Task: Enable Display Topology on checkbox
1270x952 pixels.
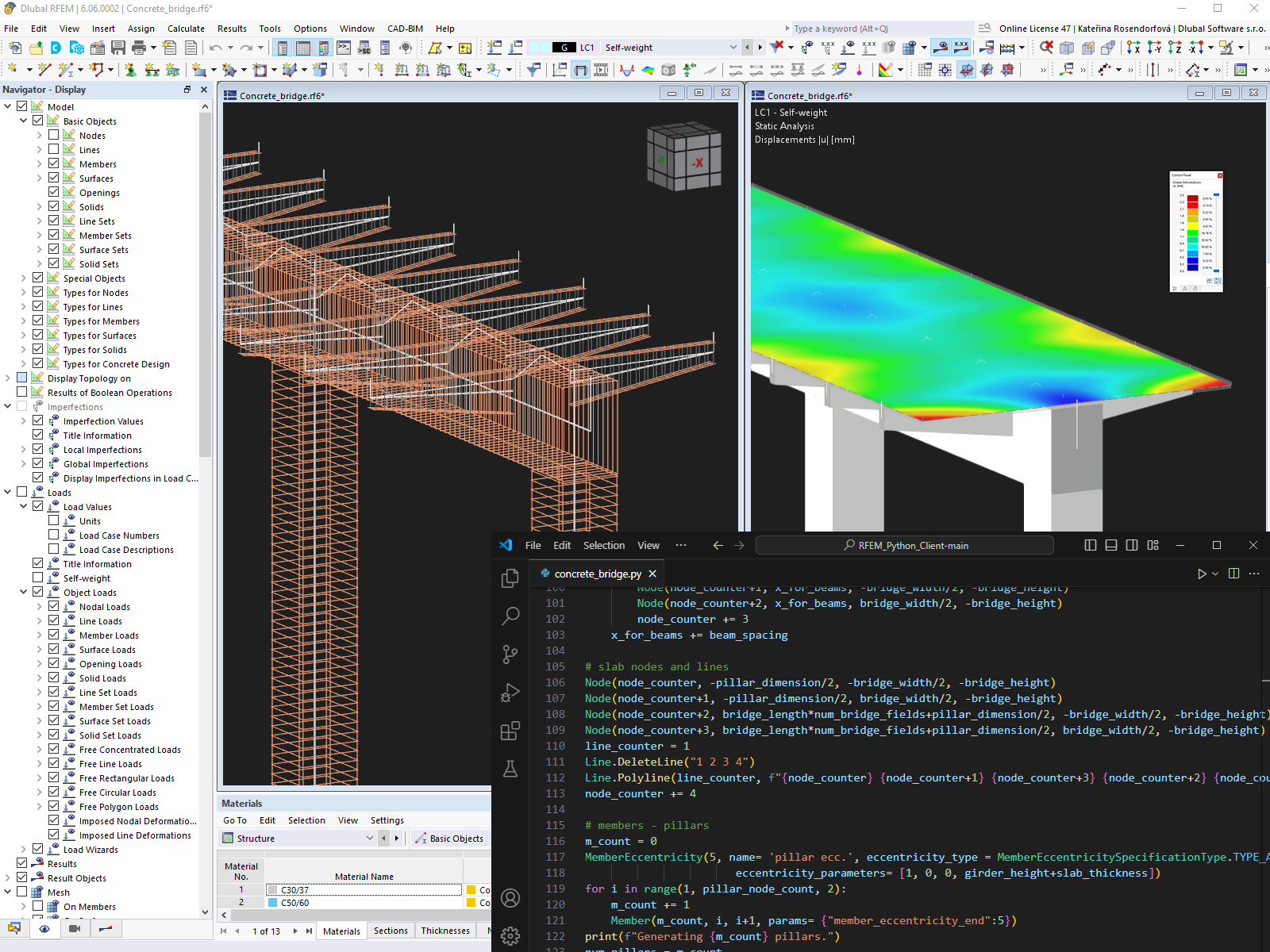Action: click(x=21, y=378)
